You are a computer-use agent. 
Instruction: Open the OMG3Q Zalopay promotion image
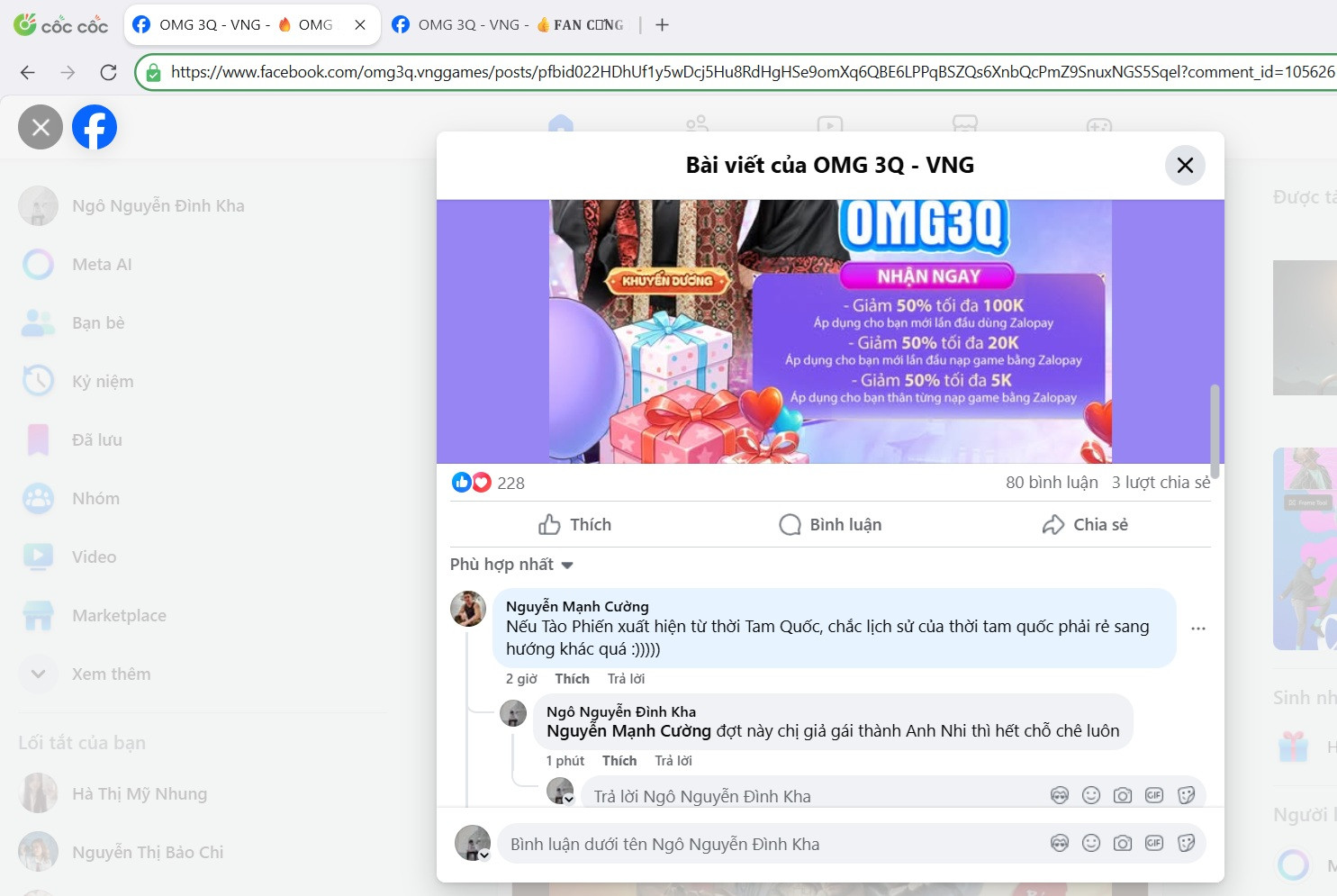pyautogui.click(x=830, y=331)
